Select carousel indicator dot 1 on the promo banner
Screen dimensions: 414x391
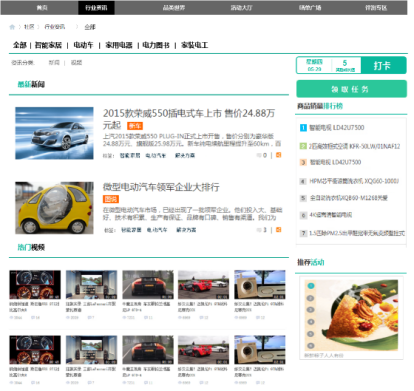311,286
